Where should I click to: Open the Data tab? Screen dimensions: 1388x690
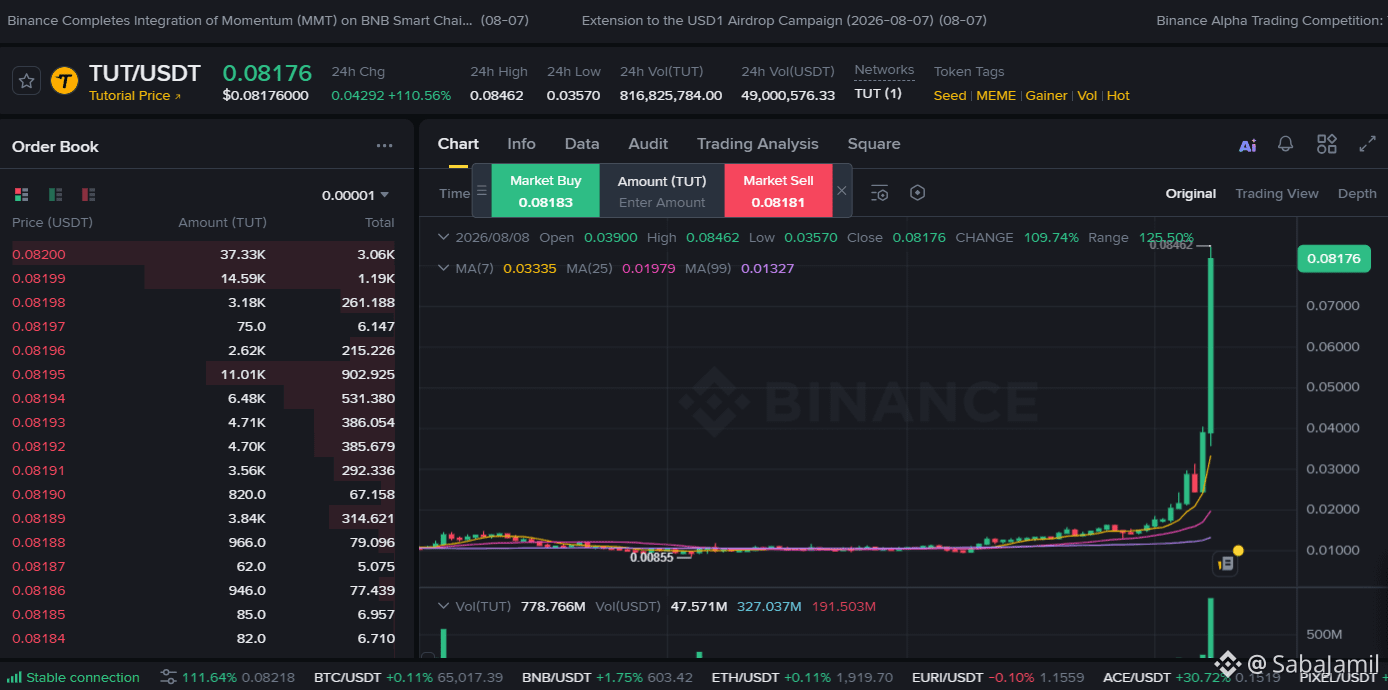point(582,144)
